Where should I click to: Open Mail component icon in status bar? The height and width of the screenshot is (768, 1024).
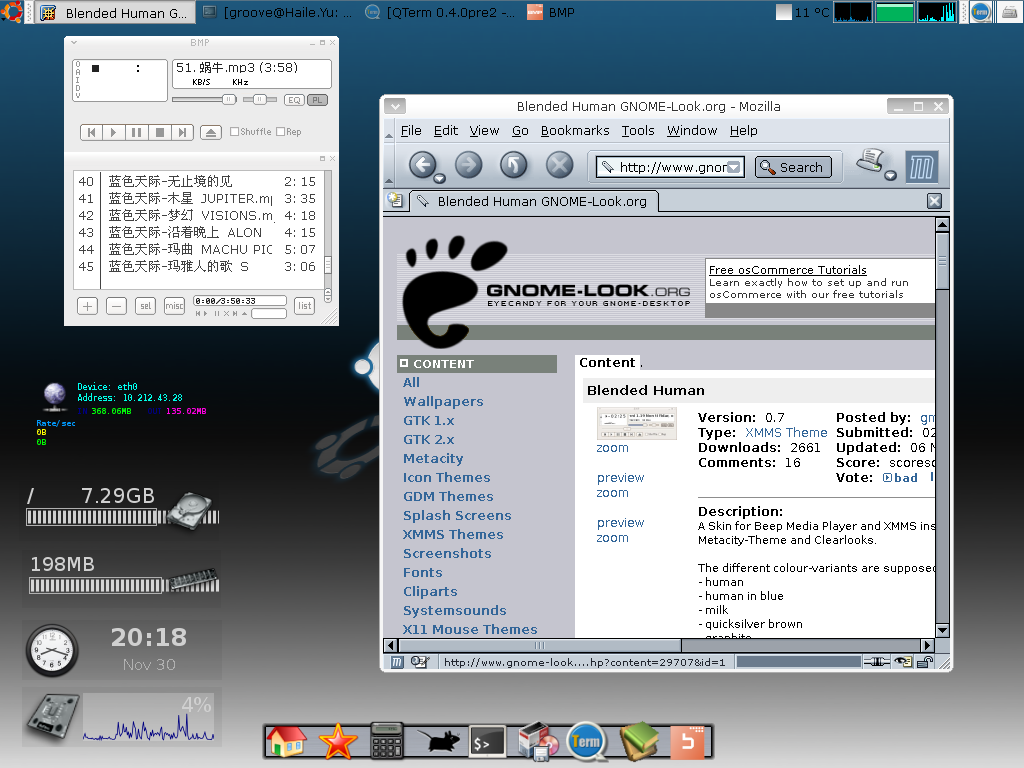click(419, 662)
